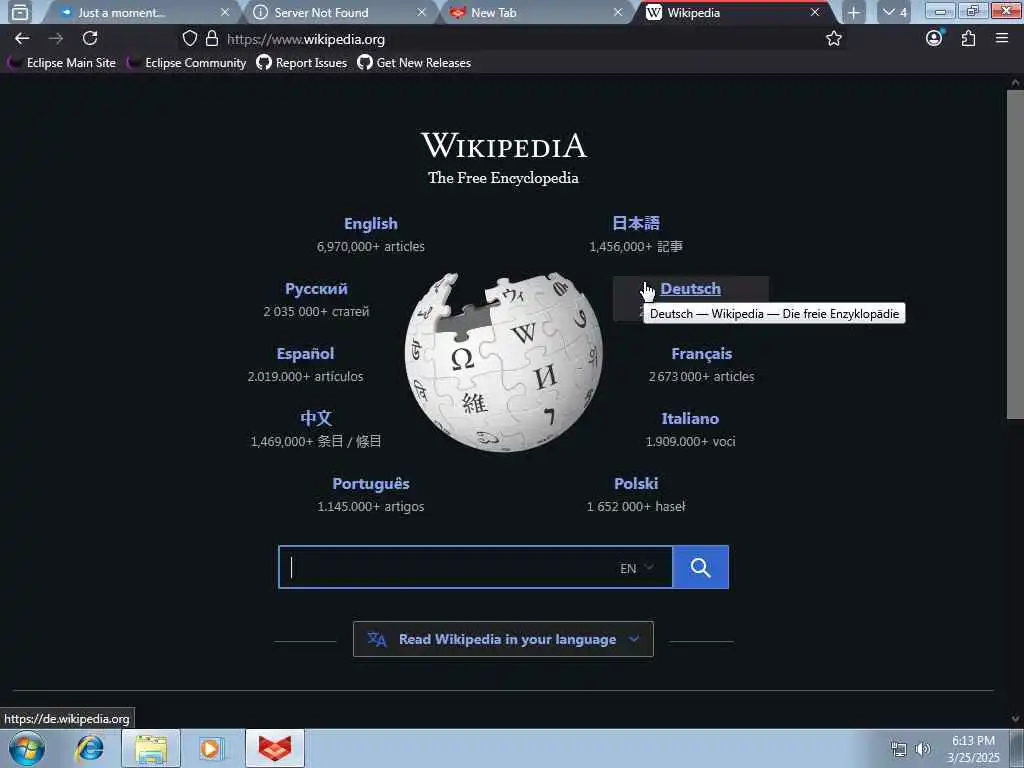Image resolution: width=1024 pixels, height=768 pixels.
Task: Open Windows Media Player on taskbar
Action: (x=212, y=748)
